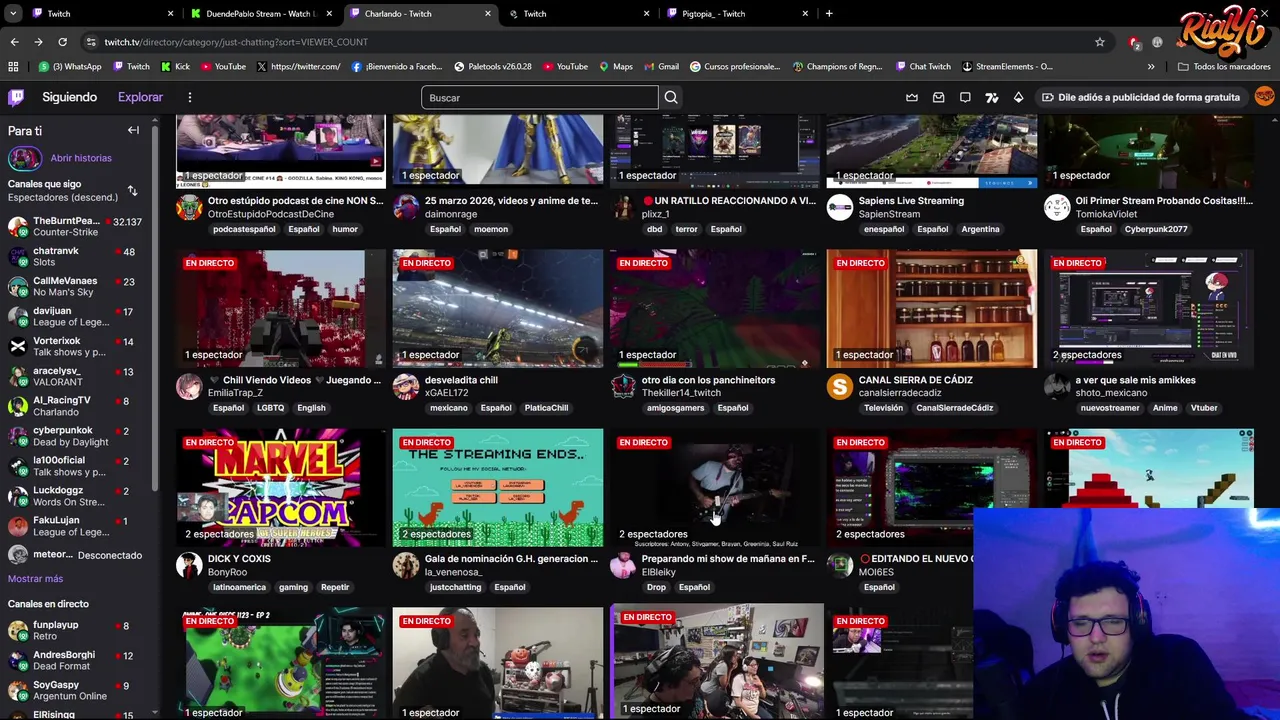Collapse the Para ti sidebar
The width and height of the screenshot is (1280, 720).
point(133,130)
